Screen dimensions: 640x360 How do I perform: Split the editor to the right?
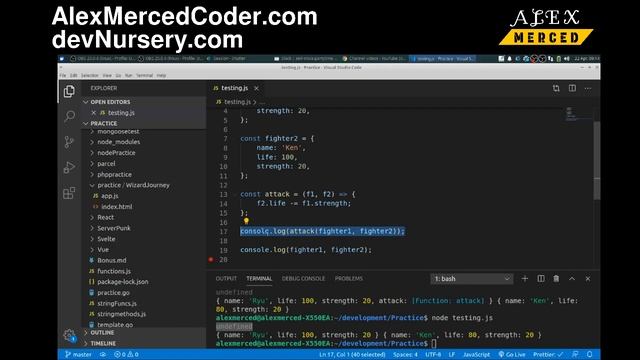click(572, 88)
